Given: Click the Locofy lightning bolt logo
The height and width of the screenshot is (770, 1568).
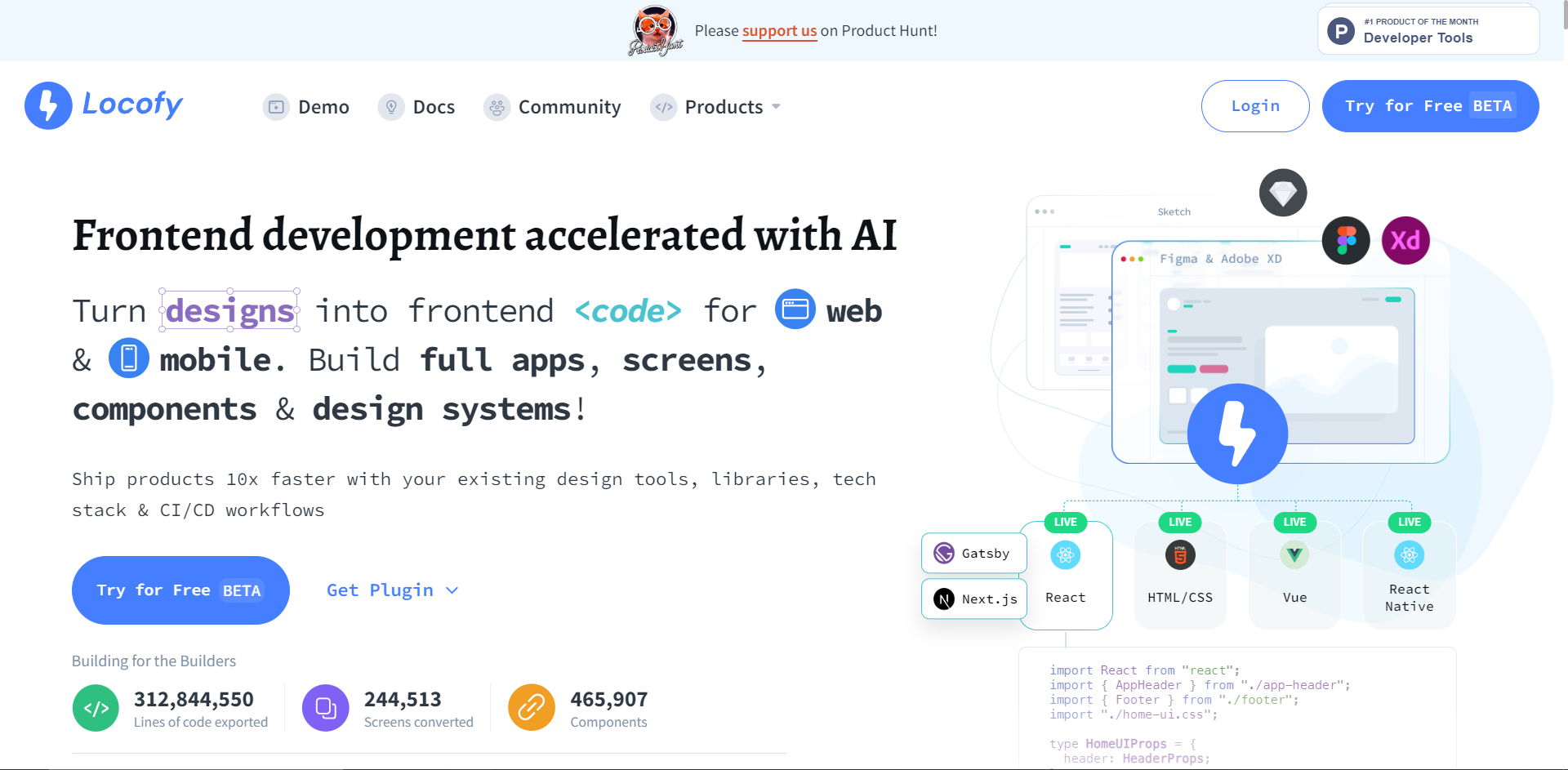Looking at the screenshot, I should click(x=47, y=105).
